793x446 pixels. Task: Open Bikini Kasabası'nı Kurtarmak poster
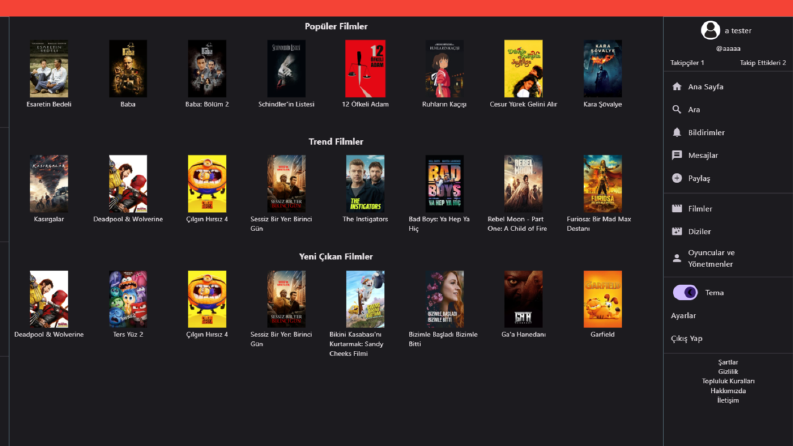coord(365,299)
